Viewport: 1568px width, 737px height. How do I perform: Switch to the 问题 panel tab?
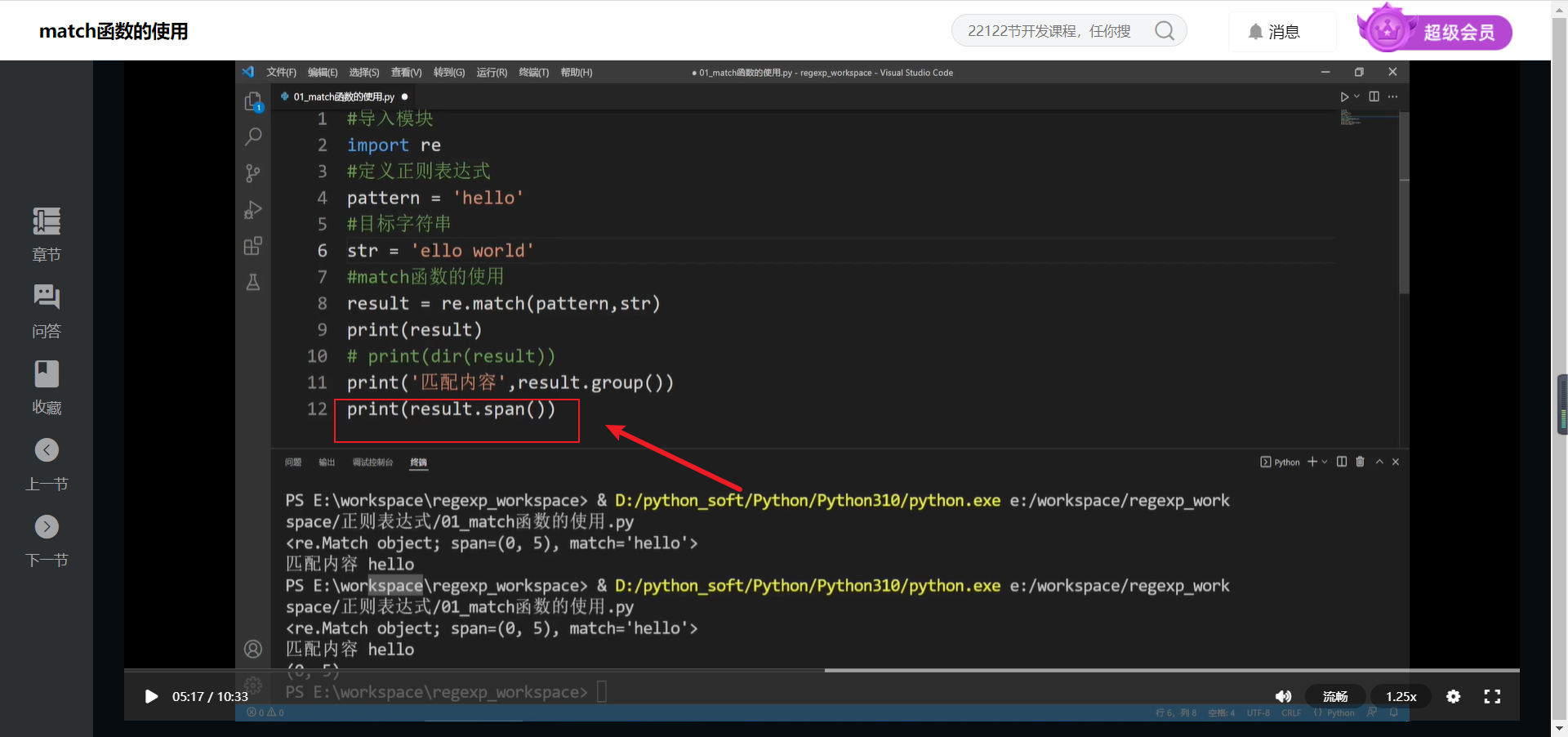[x=293, y=462]
